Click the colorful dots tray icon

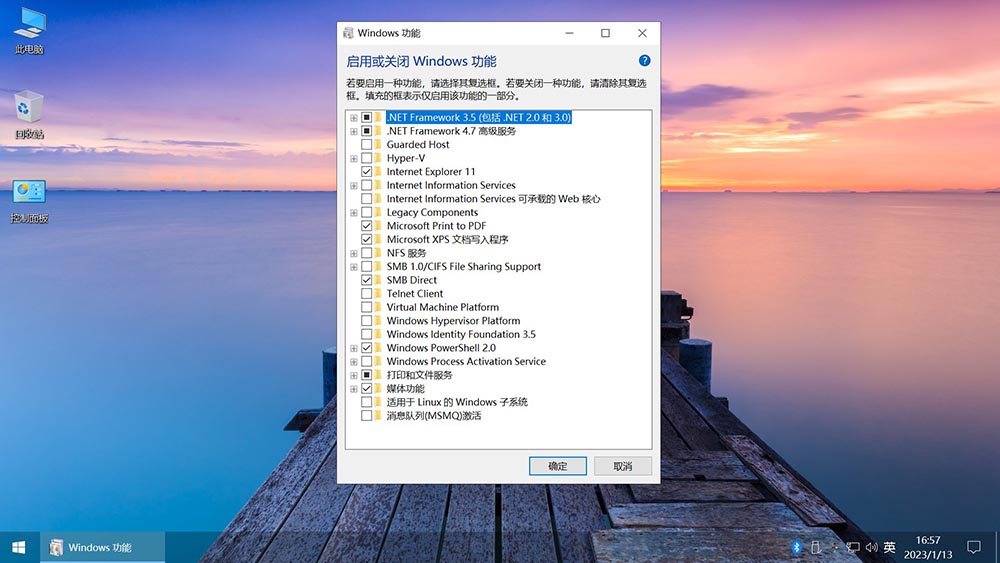click(x=834, y=547)
